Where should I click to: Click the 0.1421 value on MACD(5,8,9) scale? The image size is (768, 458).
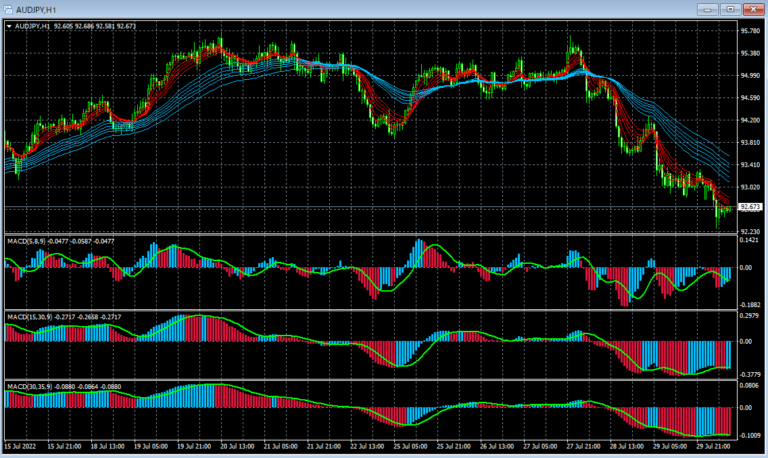click(750, 241)
